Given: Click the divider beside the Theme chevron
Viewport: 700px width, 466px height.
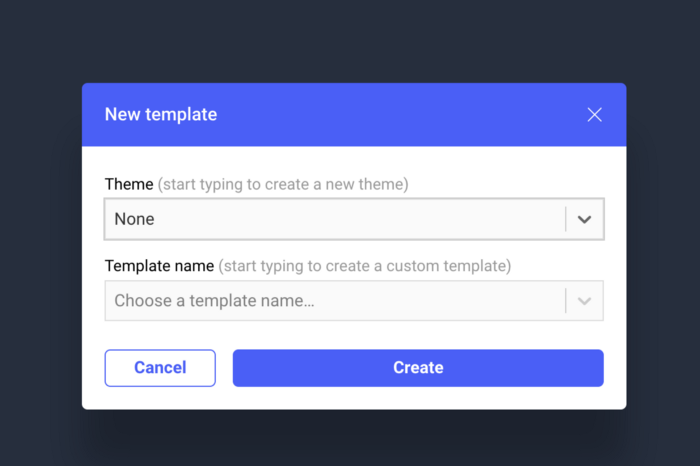Looking at the screenshot, I should pyautogui.click(x=566, y=219).
